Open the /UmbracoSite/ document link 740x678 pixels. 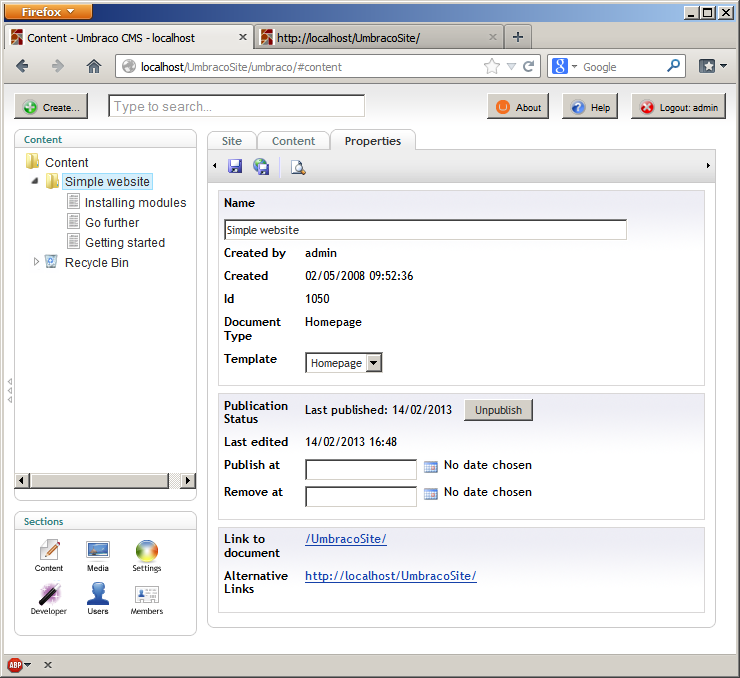click(346, 539)
